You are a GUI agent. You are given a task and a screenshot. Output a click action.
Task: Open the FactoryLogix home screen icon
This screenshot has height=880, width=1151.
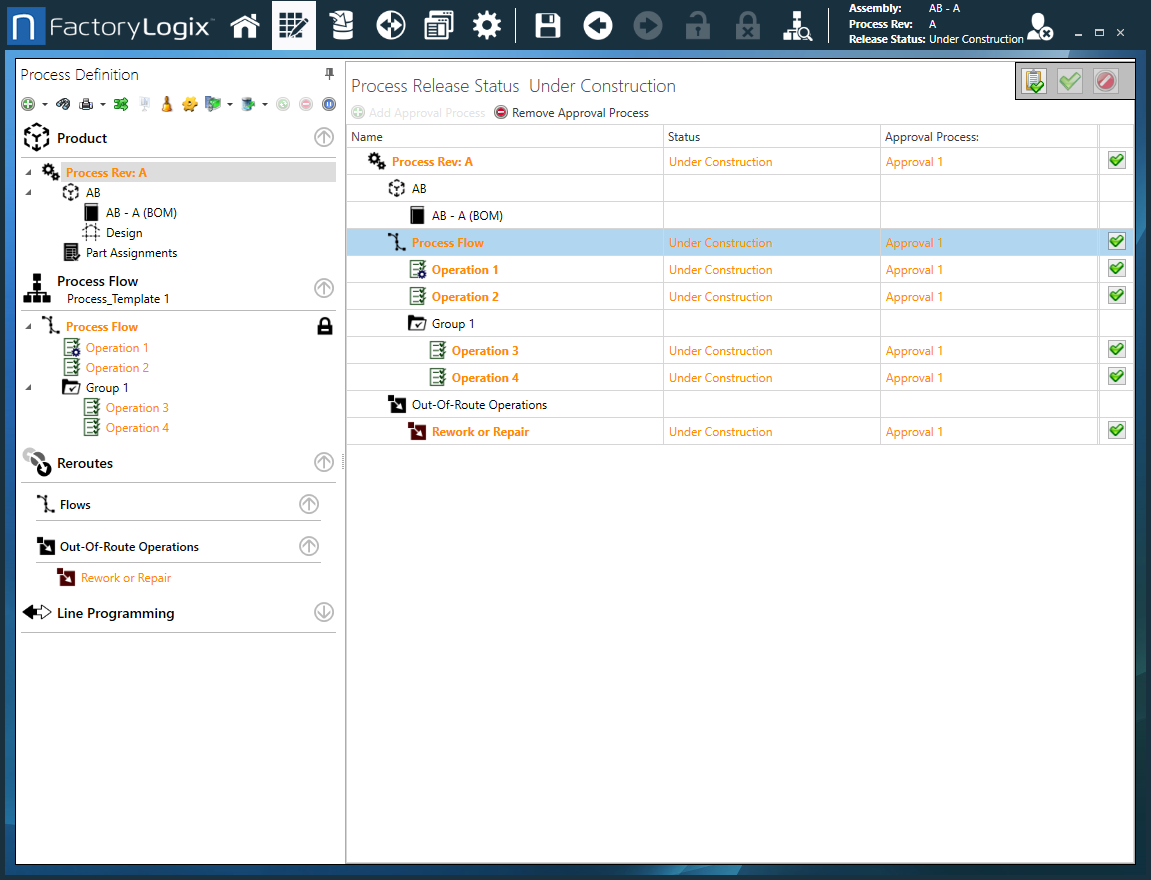click(x=245, y=24)
